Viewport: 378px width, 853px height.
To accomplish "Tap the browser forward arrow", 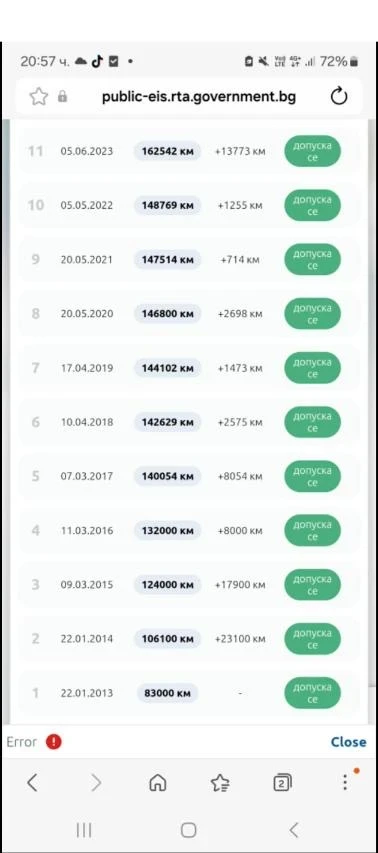I will [96, 783].
